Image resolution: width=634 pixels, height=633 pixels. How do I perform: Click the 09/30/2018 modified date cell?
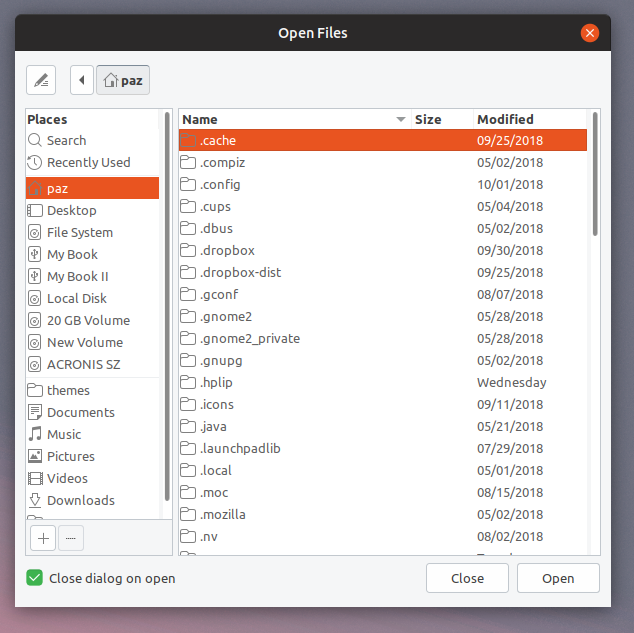[x=510, y=251]
